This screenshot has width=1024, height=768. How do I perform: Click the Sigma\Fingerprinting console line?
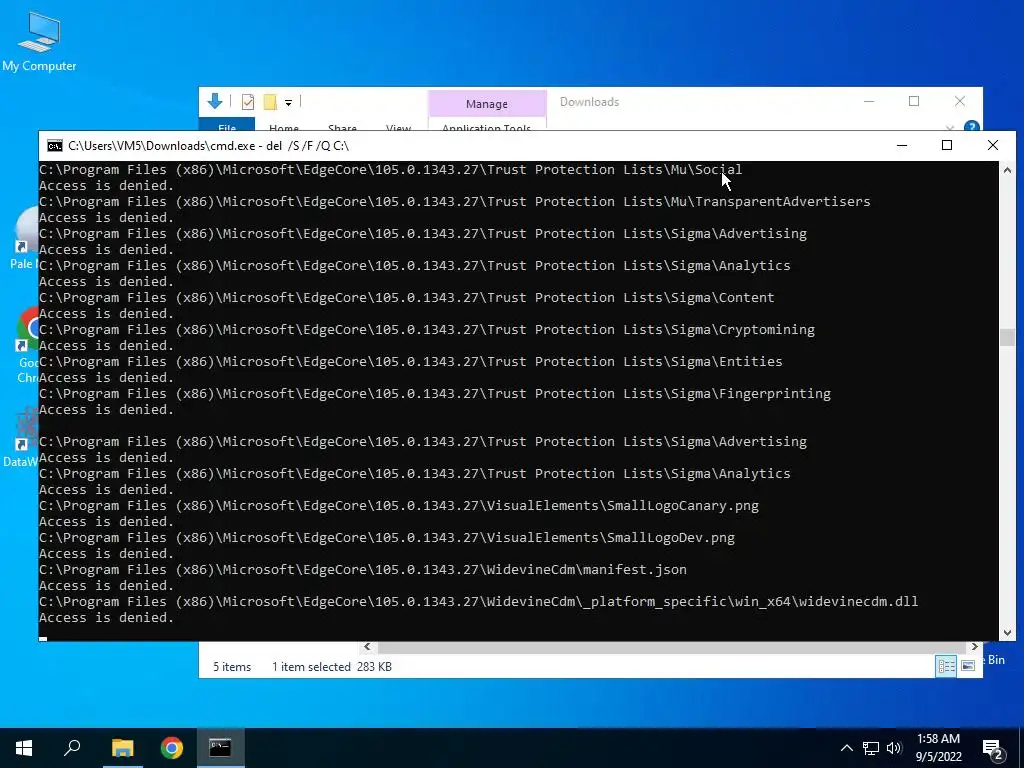[x=435, y=393]
